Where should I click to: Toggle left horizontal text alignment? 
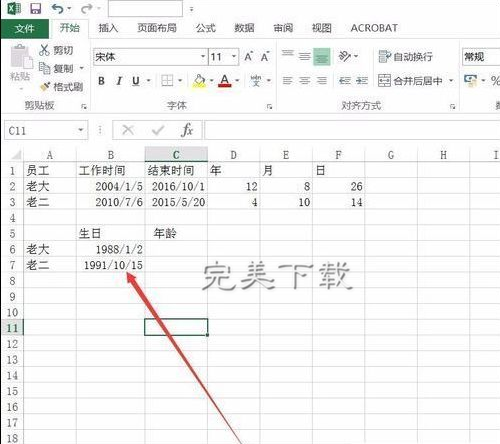click(x=287, y=81)
